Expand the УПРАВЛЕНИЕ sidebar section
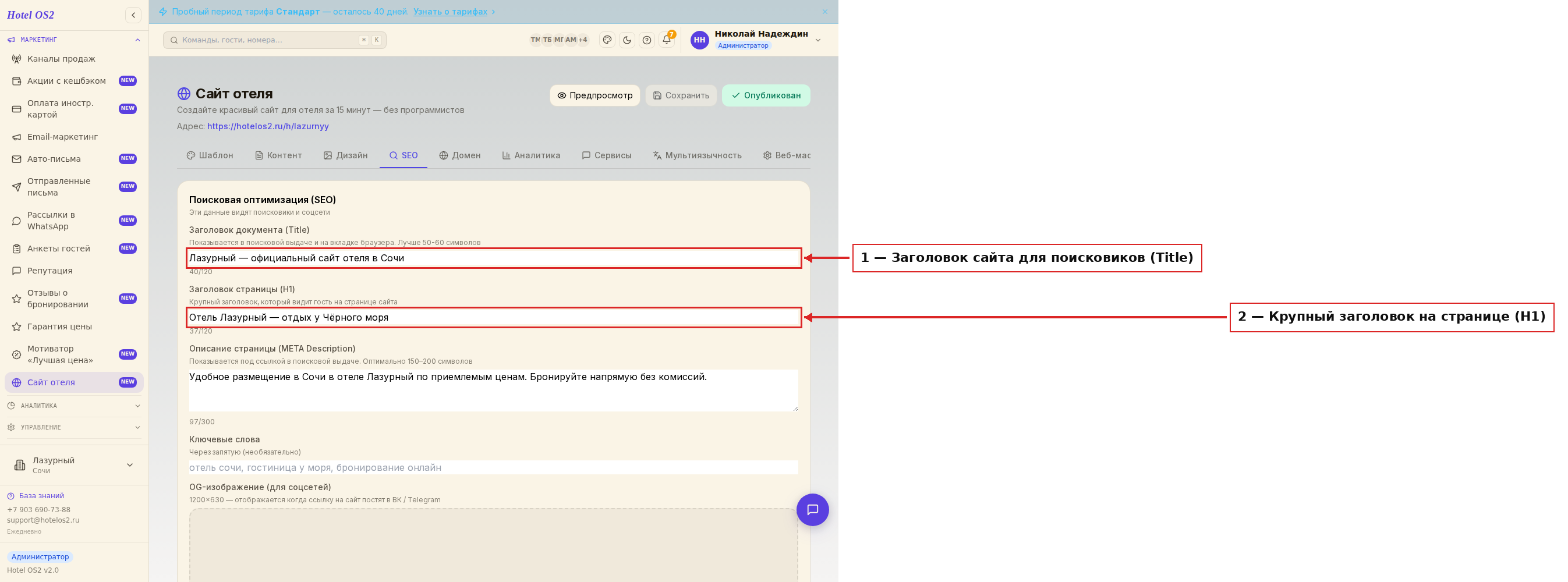1568x582 pixels. coord(75,428)
